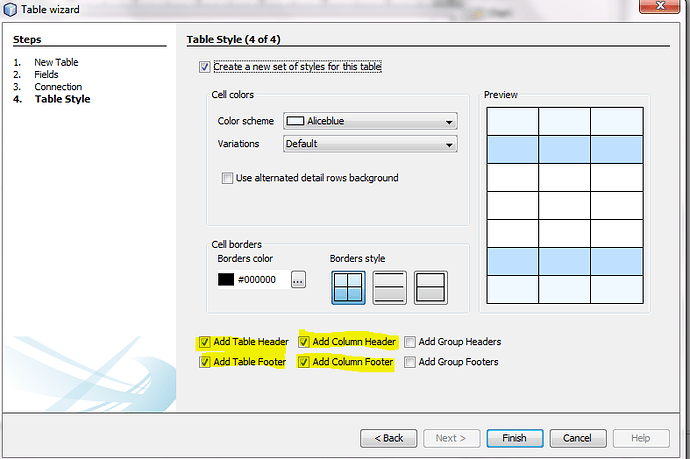The height and width of the screenshot is (459, 690).
Task: Expand the Variations dropdown
Action: (x=370, y=144)
